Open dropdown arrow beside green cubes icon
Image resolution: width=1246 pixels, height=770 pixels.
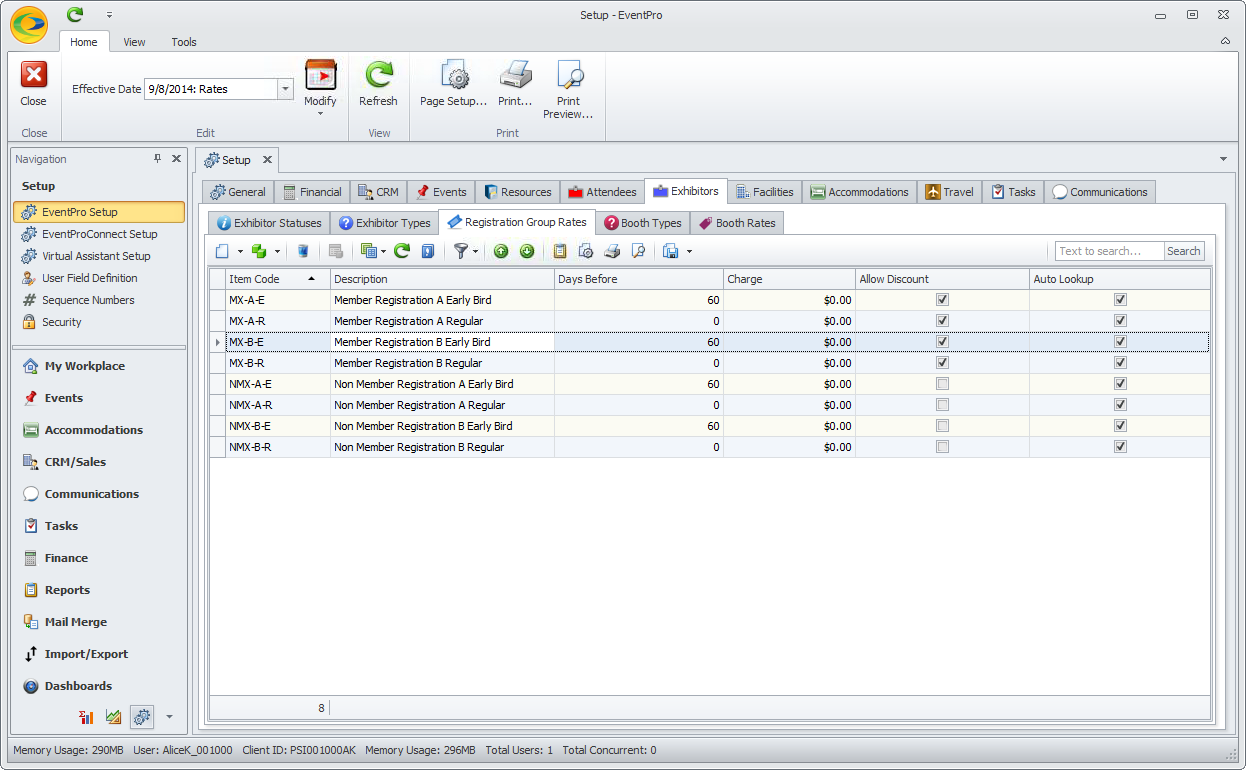[x=277, y=251]
